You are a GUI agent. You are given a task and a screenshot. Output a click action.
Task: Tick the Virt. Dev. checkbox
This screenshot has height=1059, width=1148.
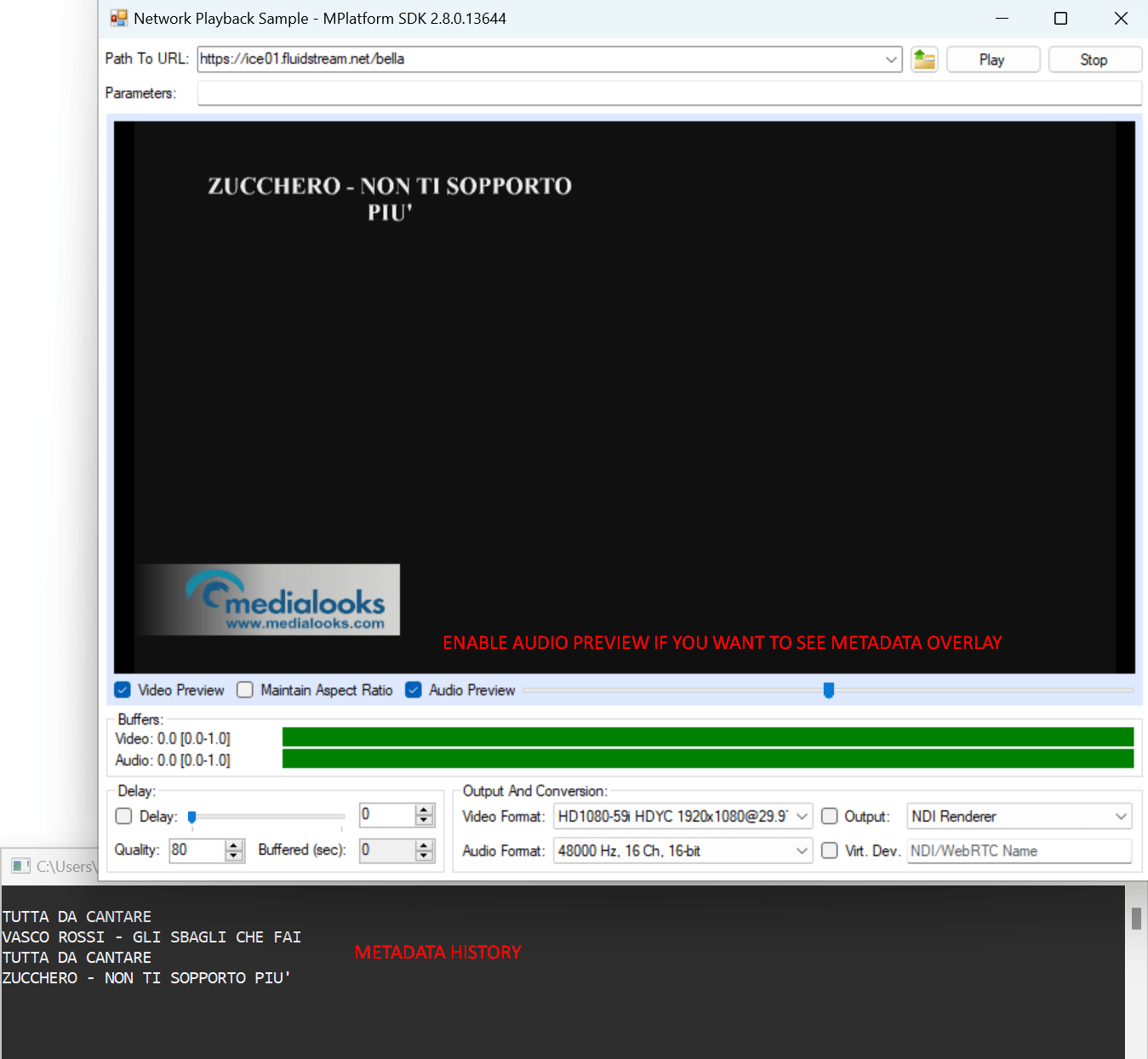coord(830,851)
